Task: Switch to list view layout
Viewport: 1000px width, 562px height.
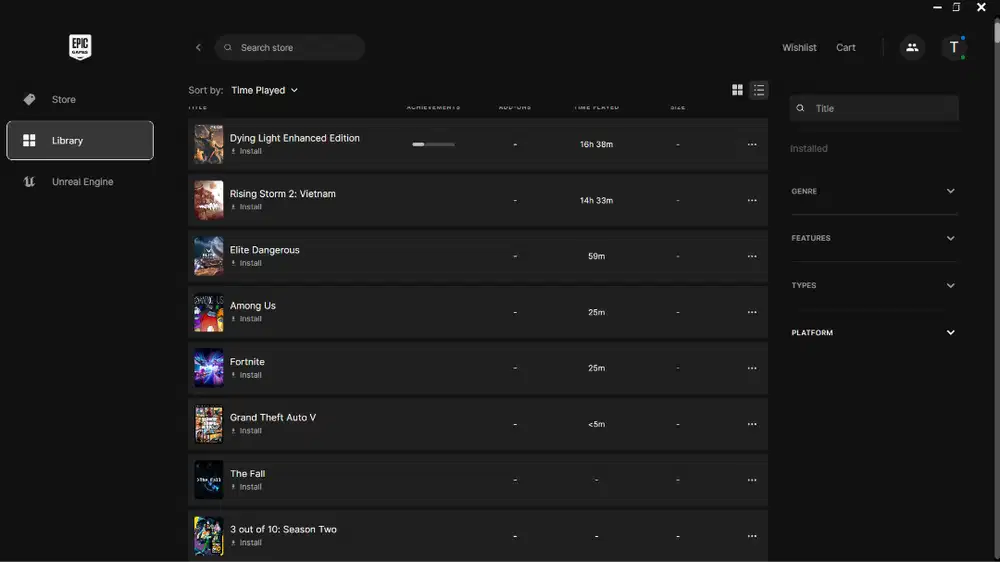Action: pyautogui.click(x=759, y=90)
